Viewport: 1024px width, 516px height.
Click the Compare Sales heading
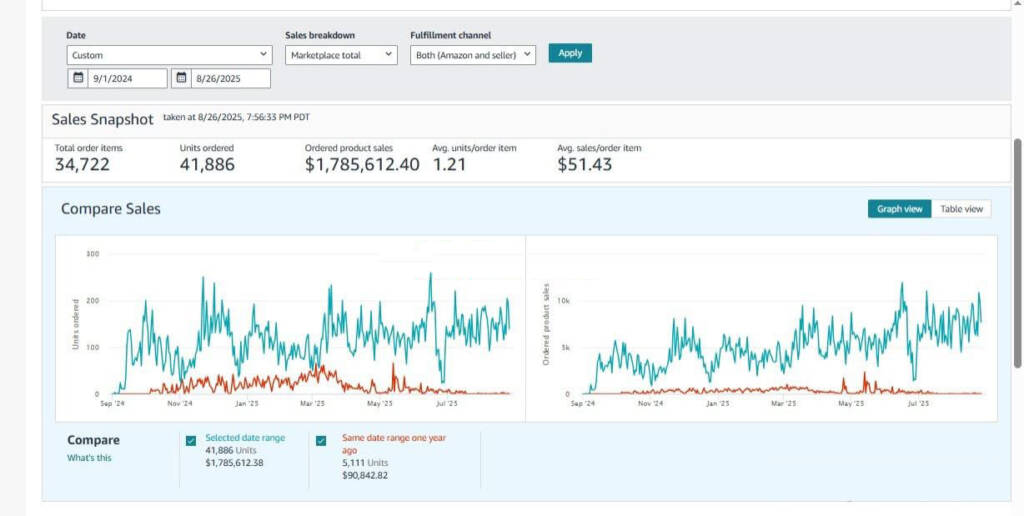[110, 209]
